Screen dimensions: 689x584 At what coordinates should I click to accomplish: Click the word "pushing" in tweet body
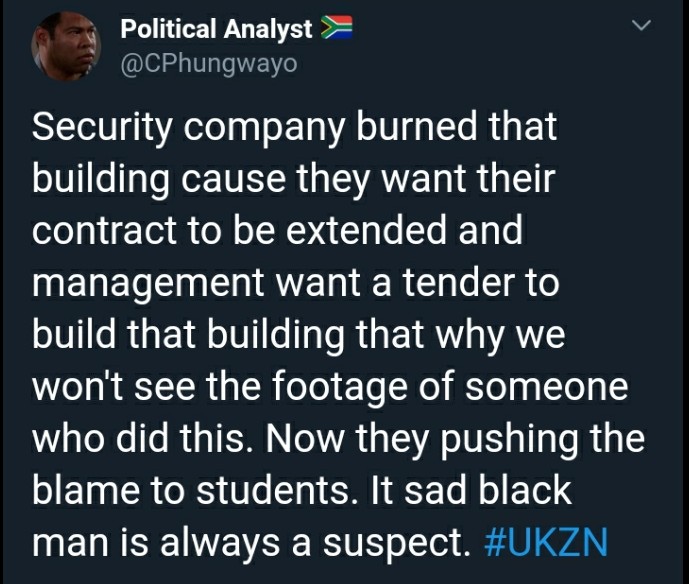pyautogui.click(x=510, y=441)
